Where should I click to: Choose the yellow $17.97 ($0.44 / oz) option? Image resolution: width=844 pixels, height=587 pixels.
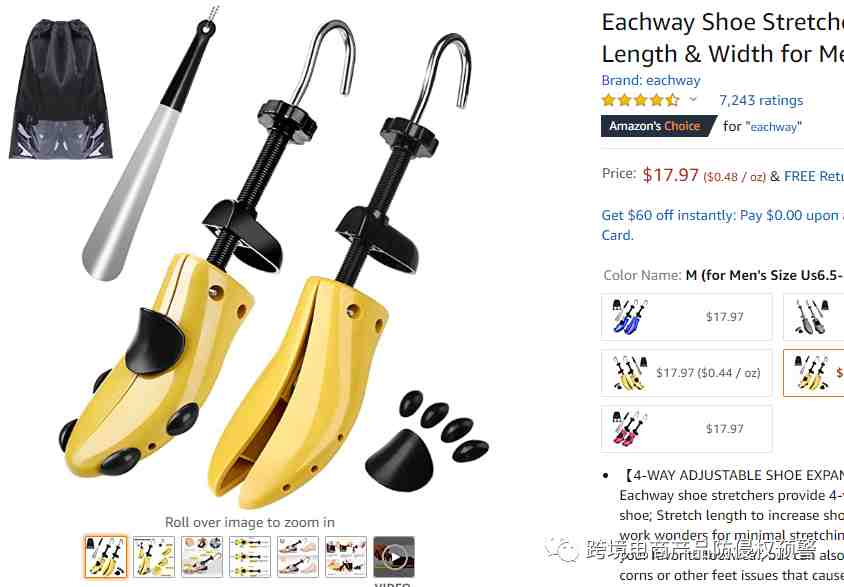point(686,373)
